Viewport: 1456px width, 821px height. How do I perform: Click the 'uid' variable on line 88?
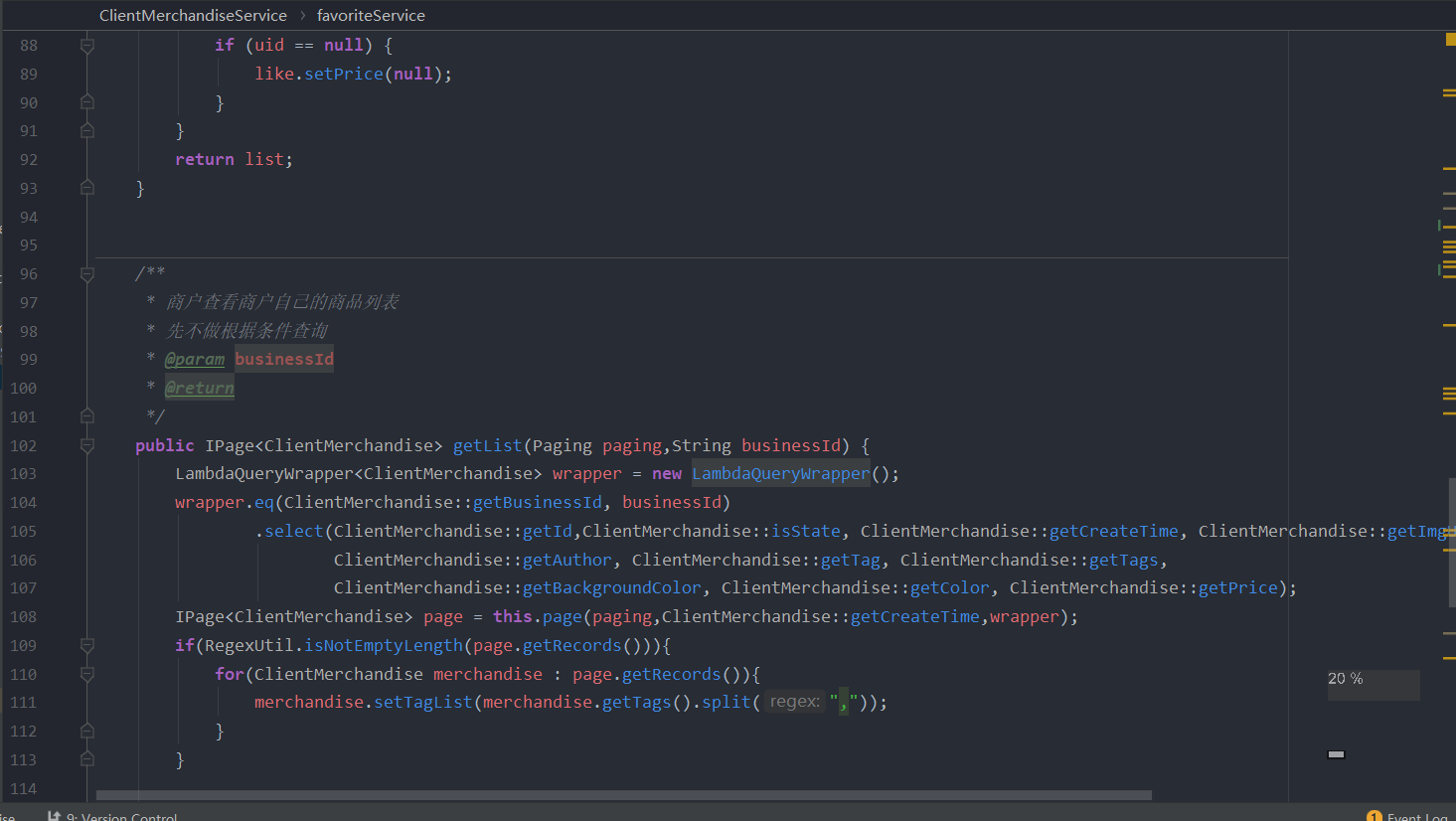click(269, 45)
